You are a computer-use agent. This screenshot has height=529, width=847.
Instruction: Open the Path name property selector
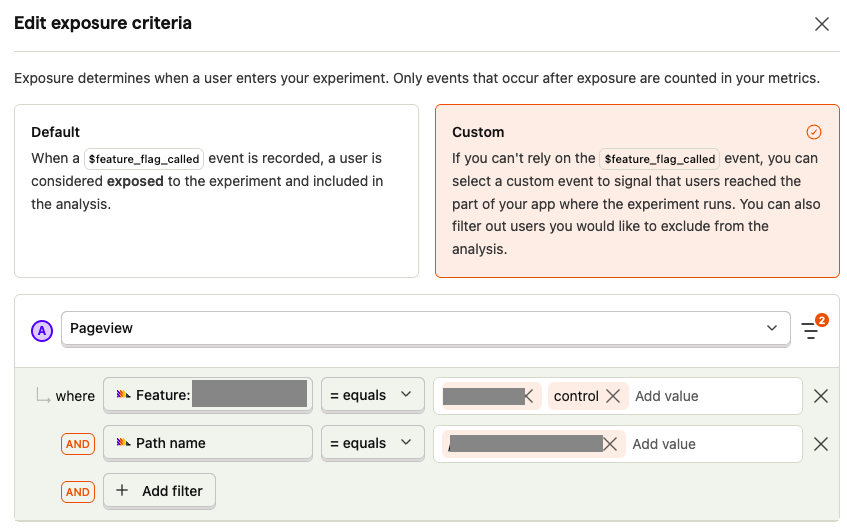click(x=208, y=443)
